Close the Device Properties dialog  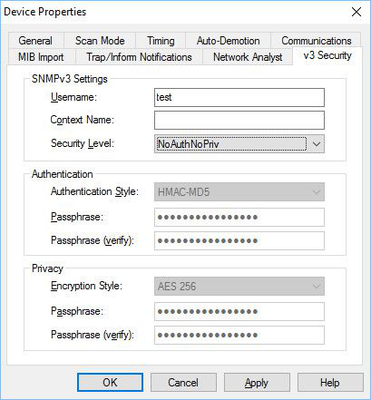(356, 12)
